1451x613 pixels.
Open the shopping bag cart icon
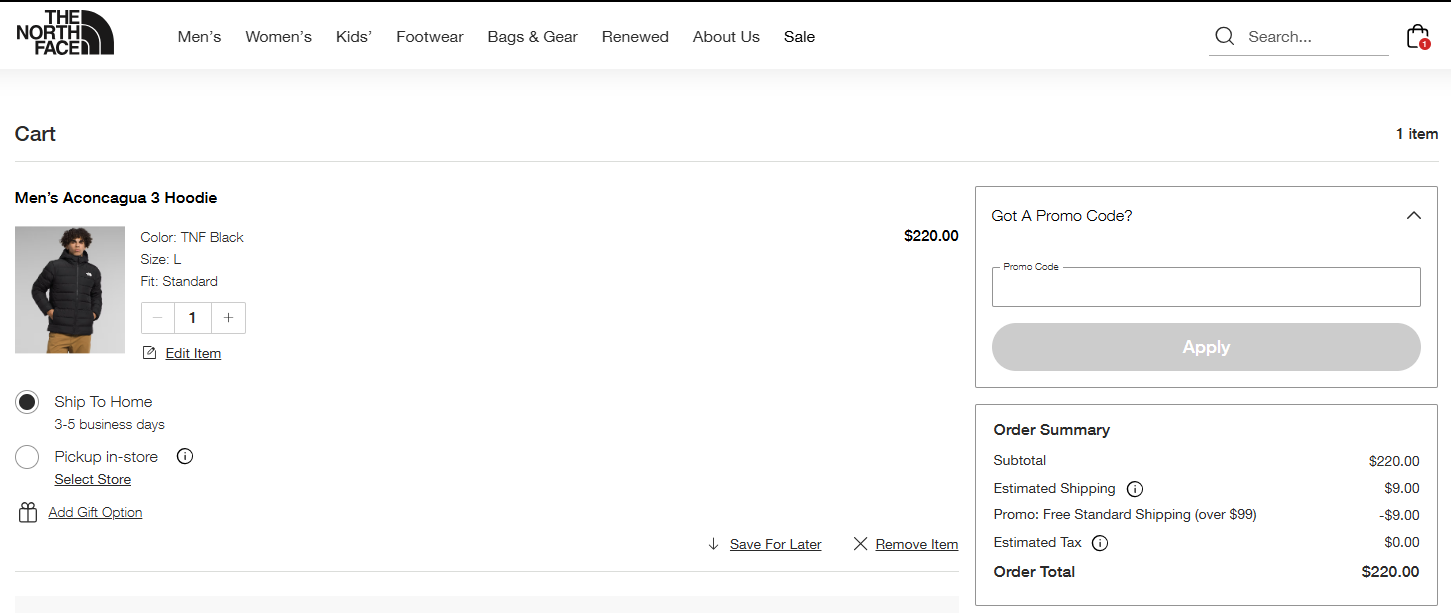click(1418, 32)
